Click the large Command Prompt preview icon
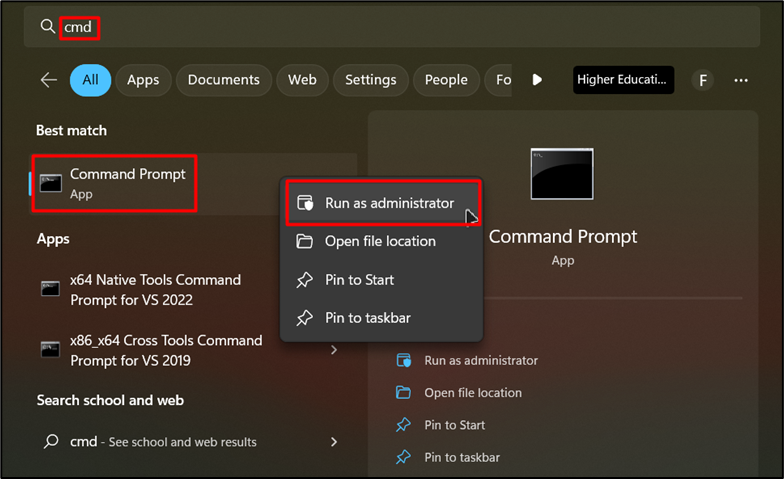The height and width of the screenshot is (479, 784). tap(562, 175)
